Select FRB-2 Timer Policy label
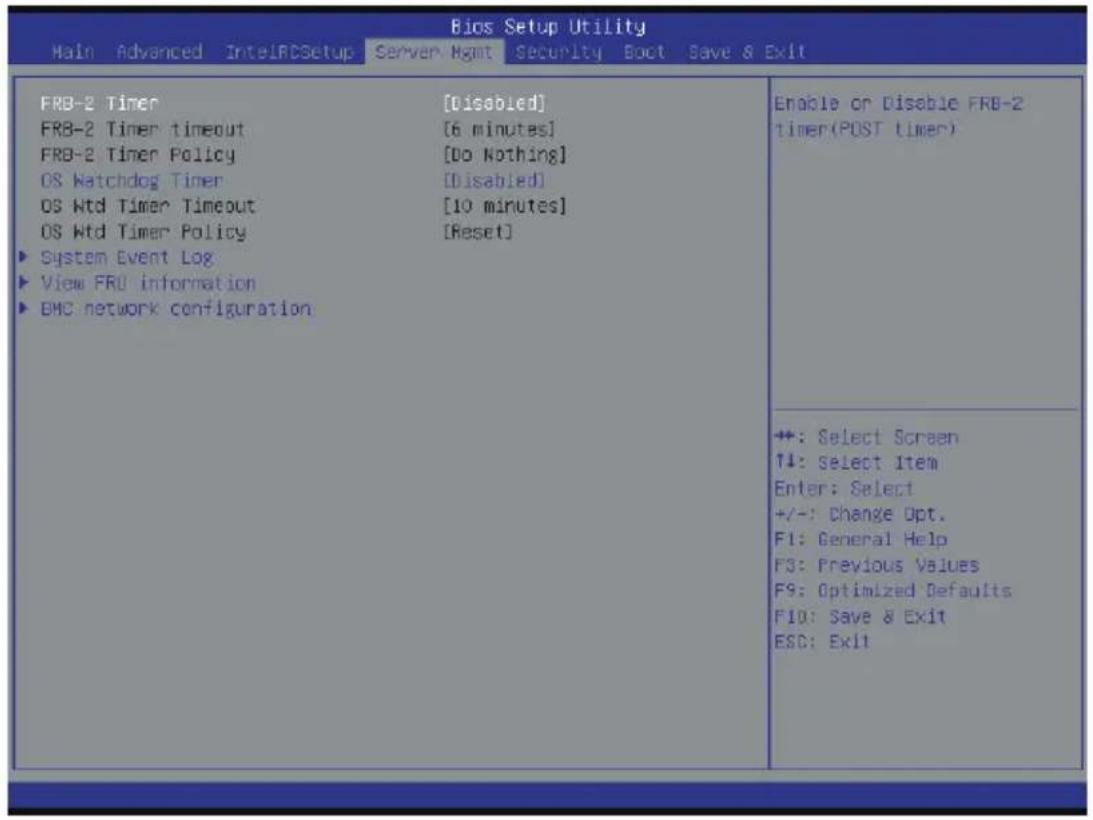Viewport: 1093px width, 820px height. [138, 155]
